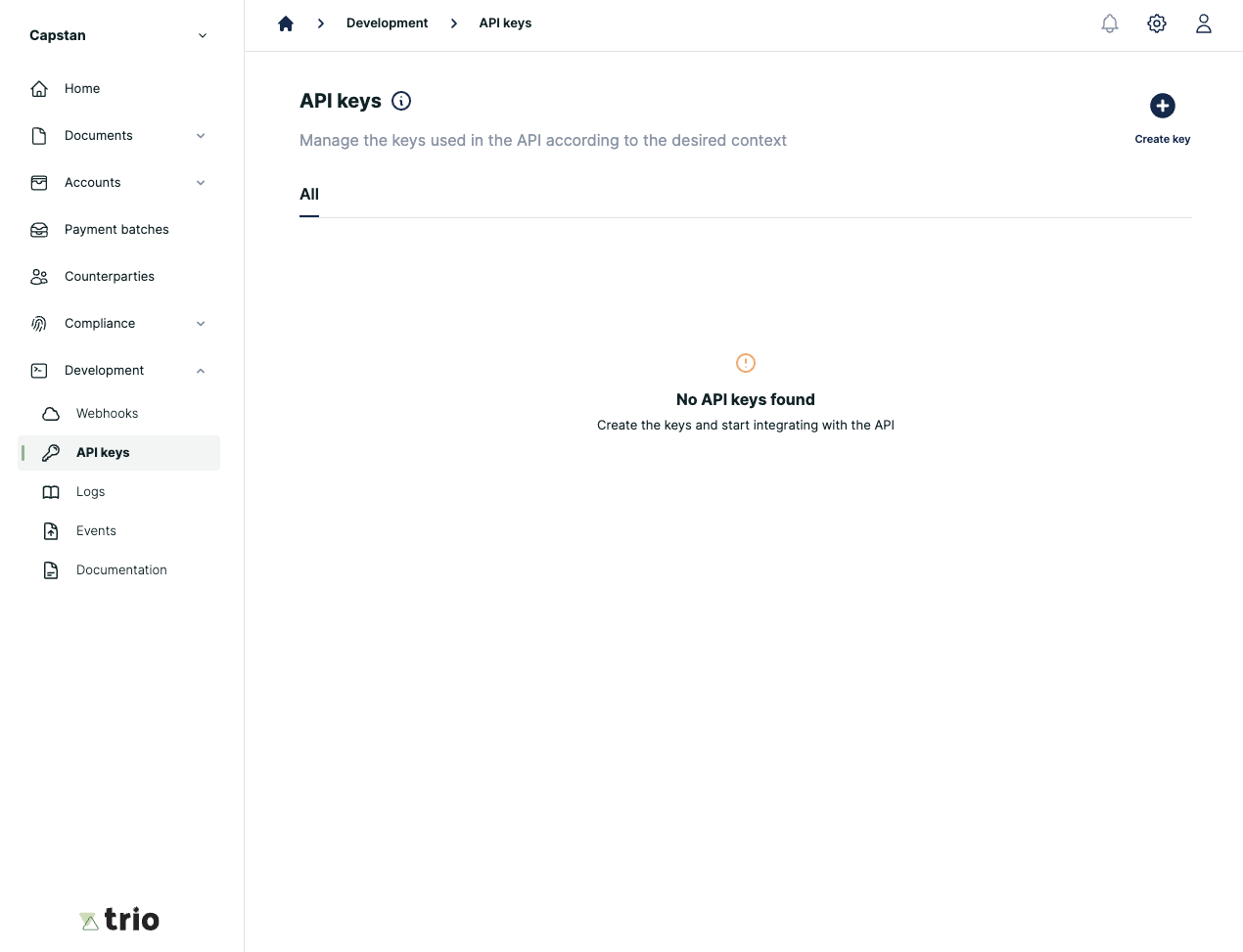The height and width of the screenshot is (952, 1243).
Task: Click the Webhooks cloud icon
Action: coord(51,414)
